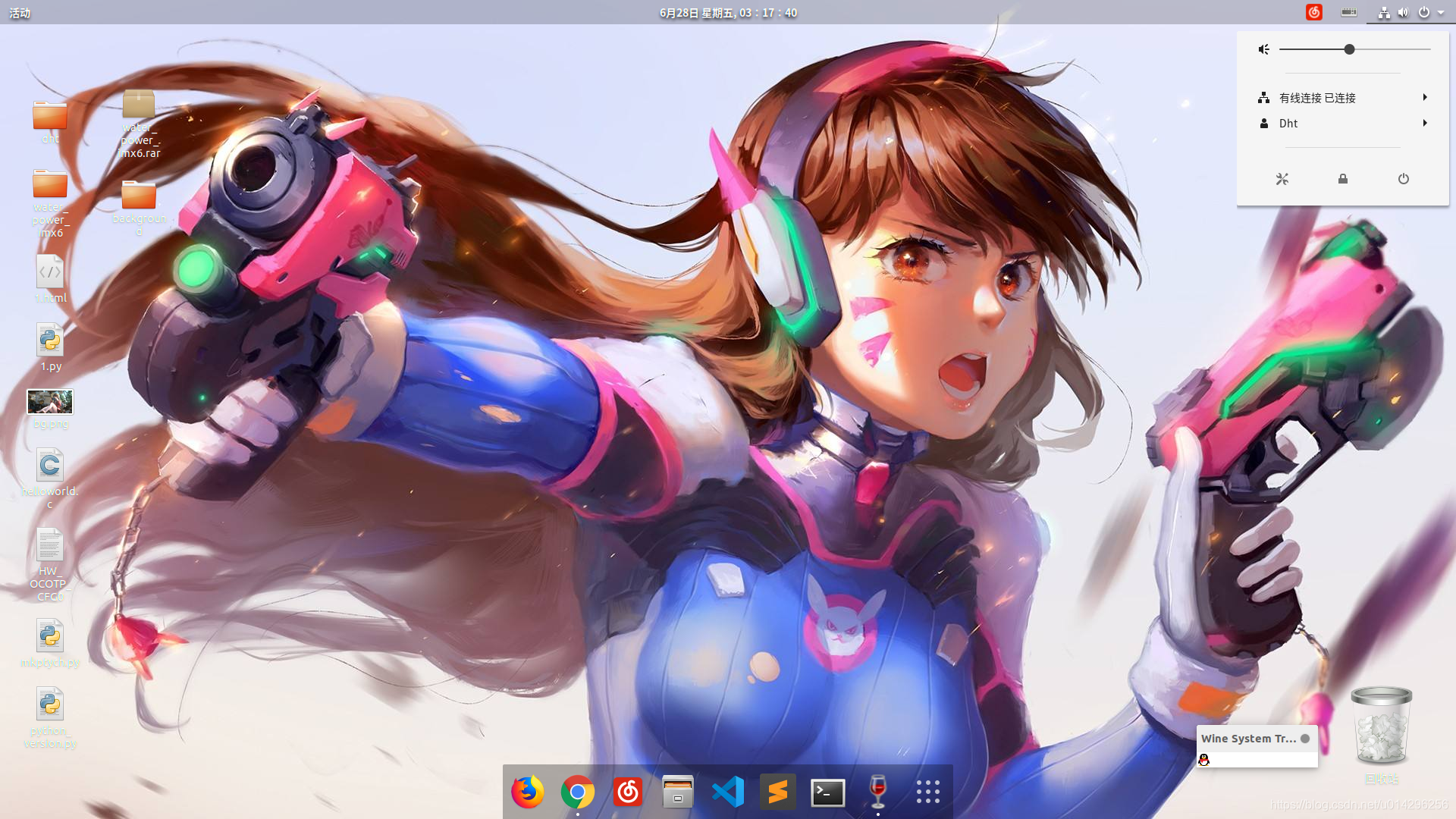
Task: Select the helloworld.c source file
Action: 50,479
